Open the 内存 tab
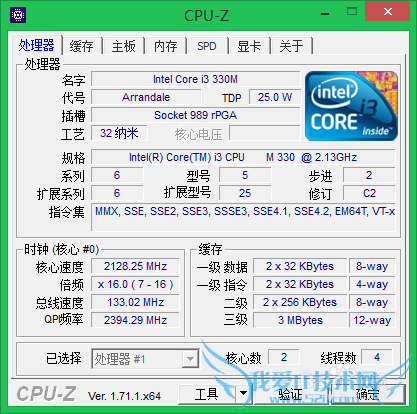Image resolution: width=417 pixels, height=414 pixels. point(166,46)
